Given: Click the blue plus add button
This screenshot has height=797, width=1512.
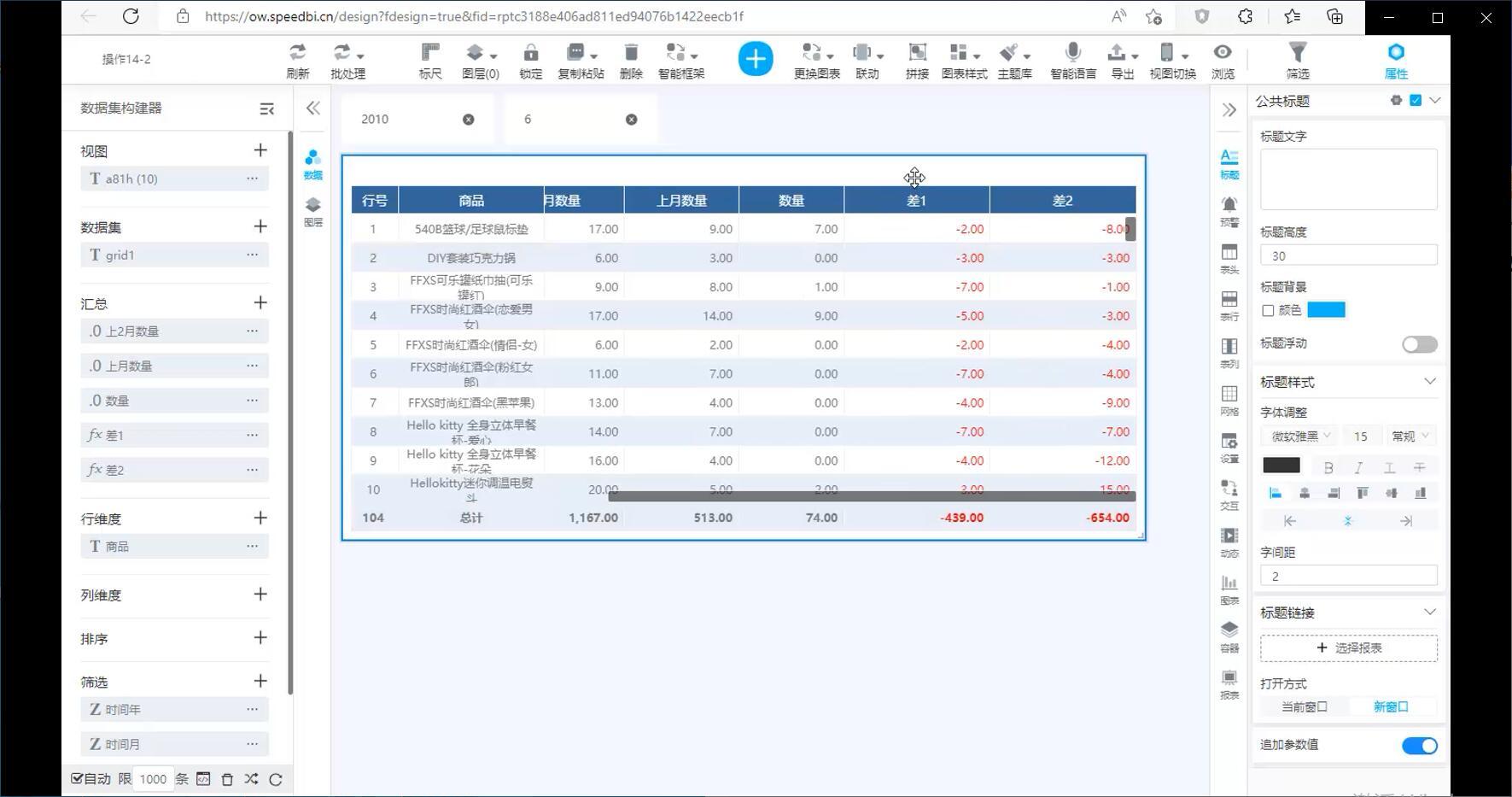Looking at the screenshot, I should [x=755, y=59].
